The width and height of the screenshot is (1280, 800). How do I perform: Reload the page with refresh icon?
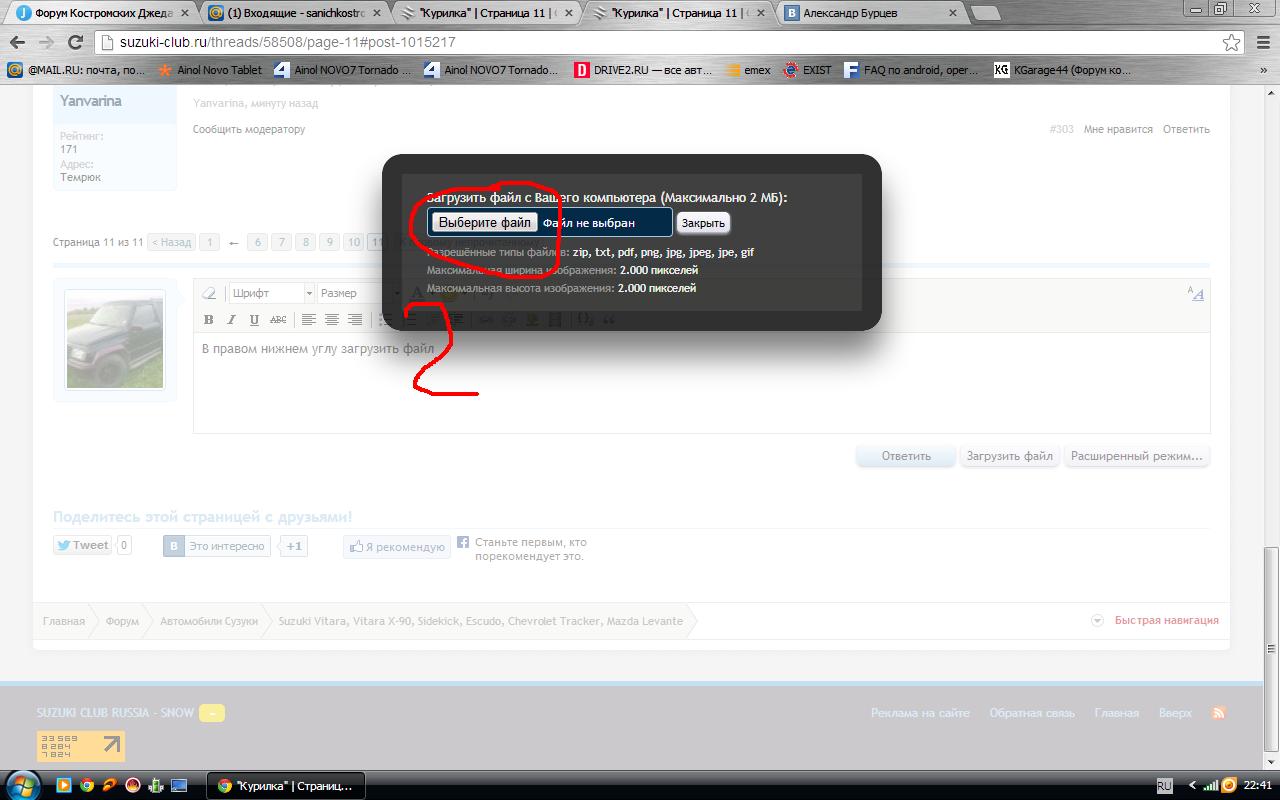75,43
